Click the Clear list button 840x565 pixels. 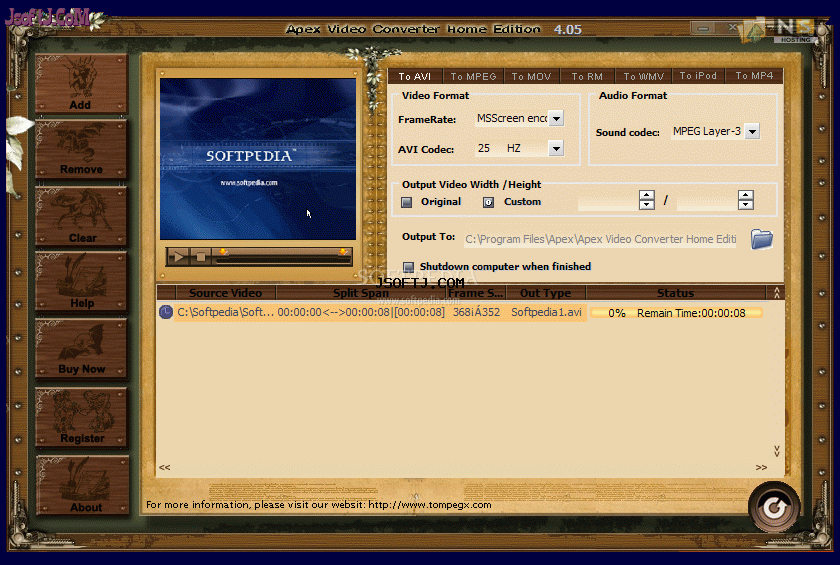click(81, 216)
